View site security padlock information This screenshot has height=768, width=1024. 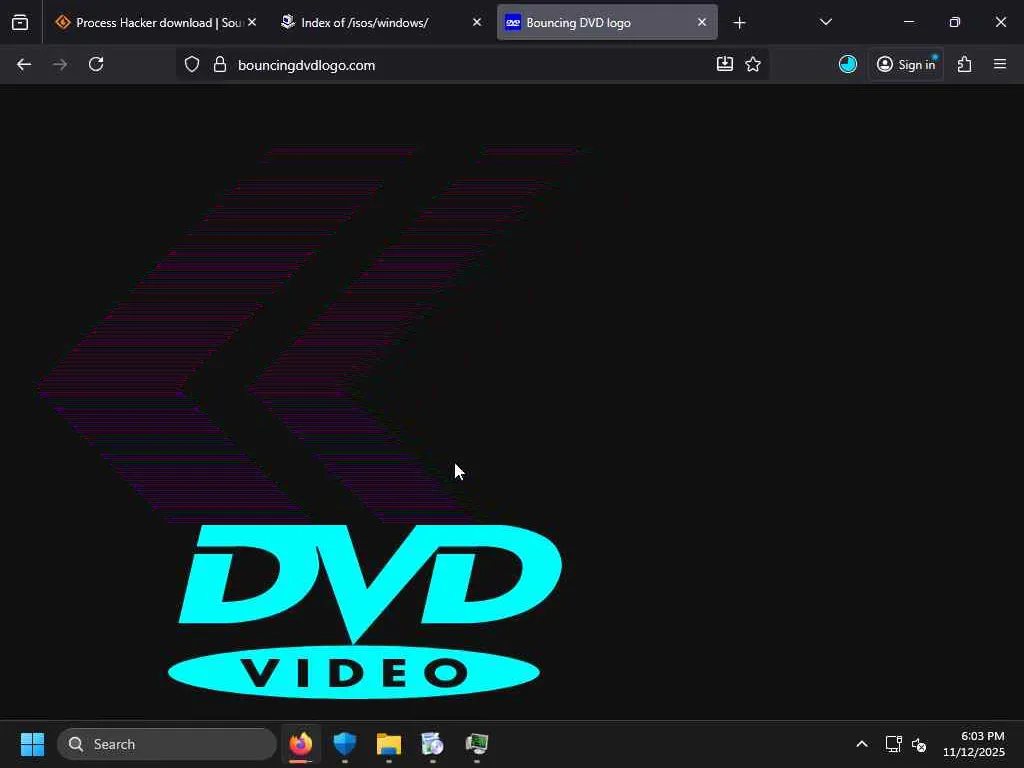pyautogui.click(x=220, y=65)
